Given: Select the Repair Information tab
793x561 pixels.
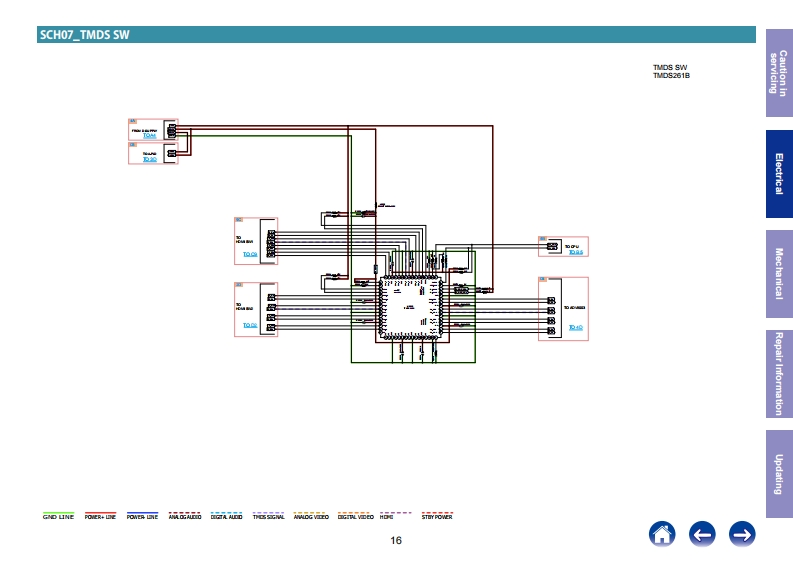Looking at the screenshot, I should 779,374.
